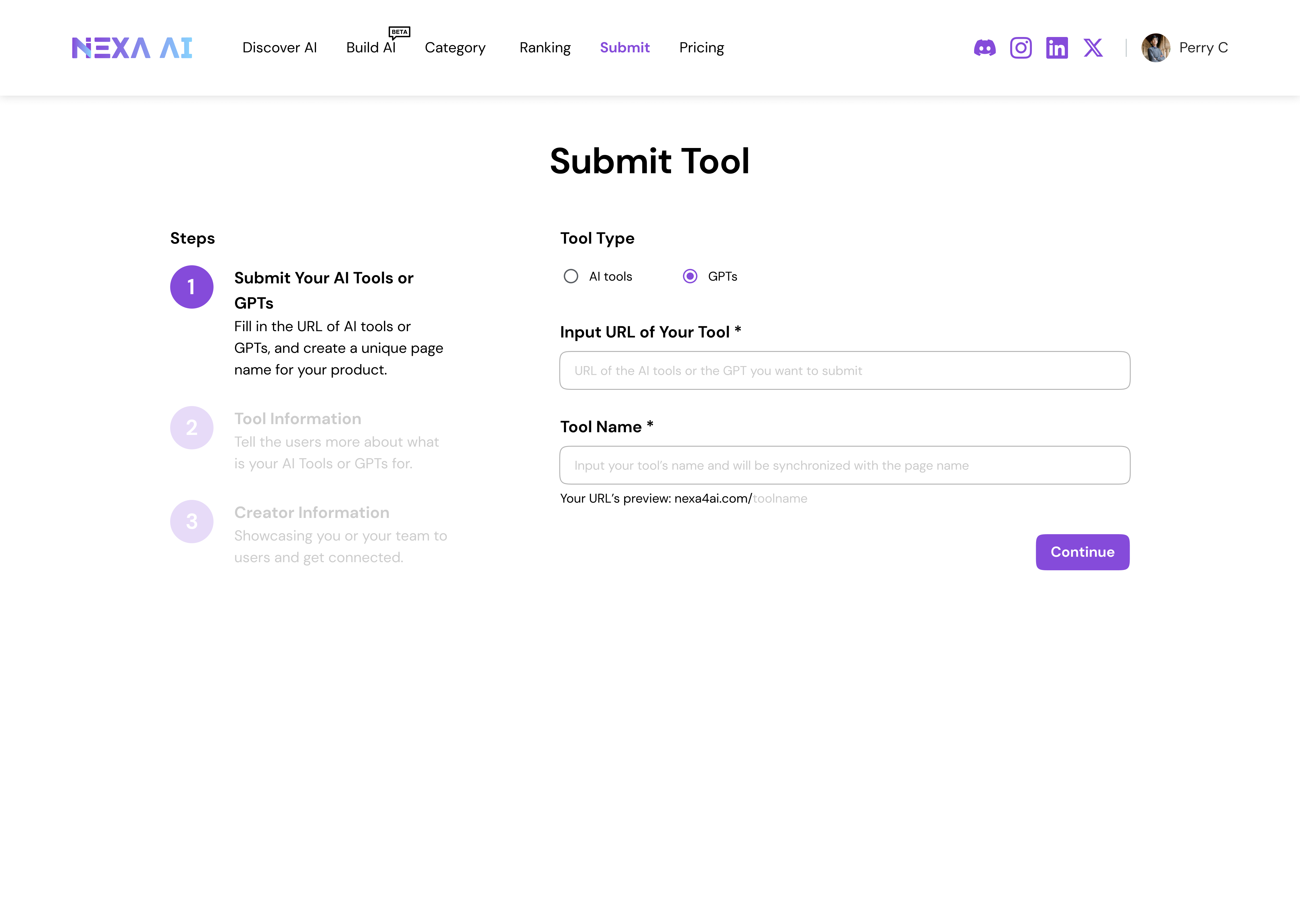Navigate to the Ranking page
1300x924 pixels.
click(x=545, y=48)
